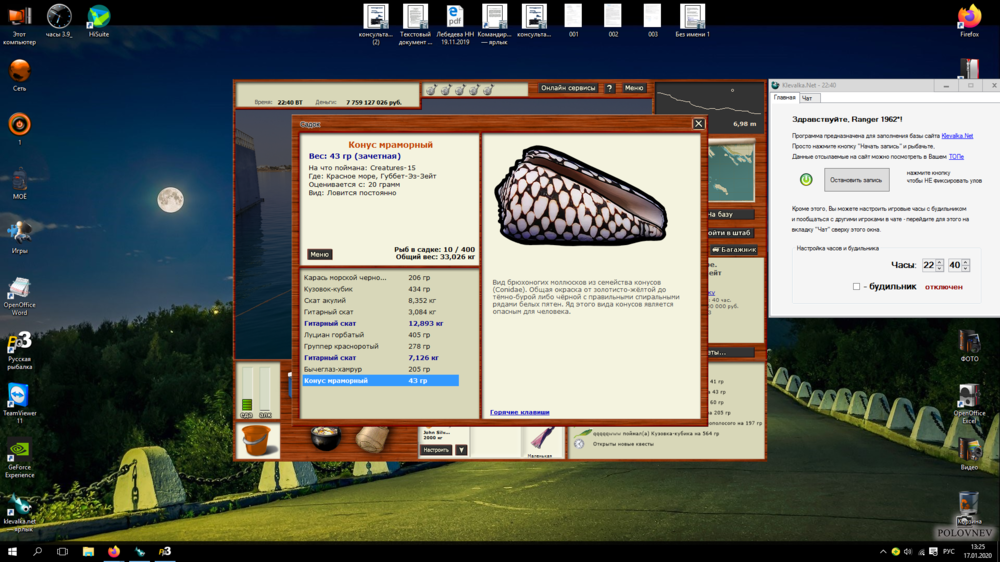Expand the dropdown arrow beside Настроить
Image resolution: width=1000 pixels, height=562 pixels.
coord(461,450)
